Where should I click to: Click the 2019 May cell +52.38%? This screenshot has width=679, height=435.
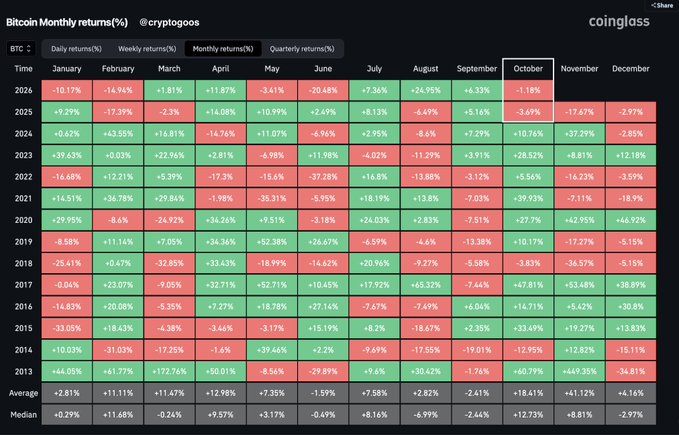click(x=272, y=242)
